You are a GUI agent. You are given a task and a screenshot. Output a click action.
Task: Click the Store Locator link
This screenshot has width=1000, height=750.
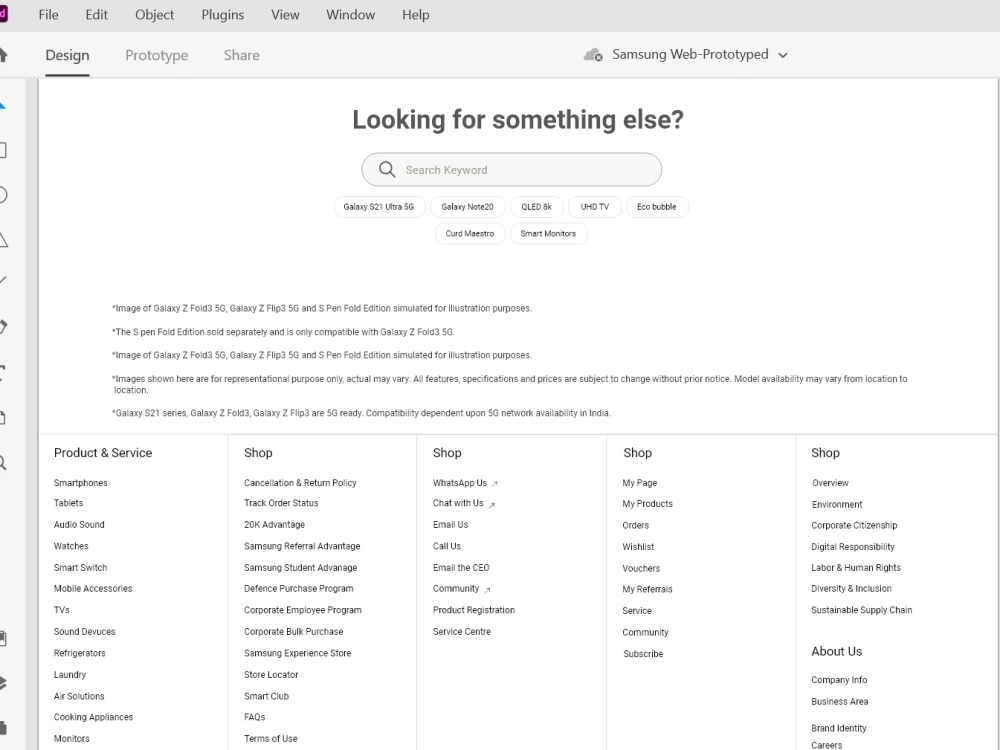(x=270, y=674)
